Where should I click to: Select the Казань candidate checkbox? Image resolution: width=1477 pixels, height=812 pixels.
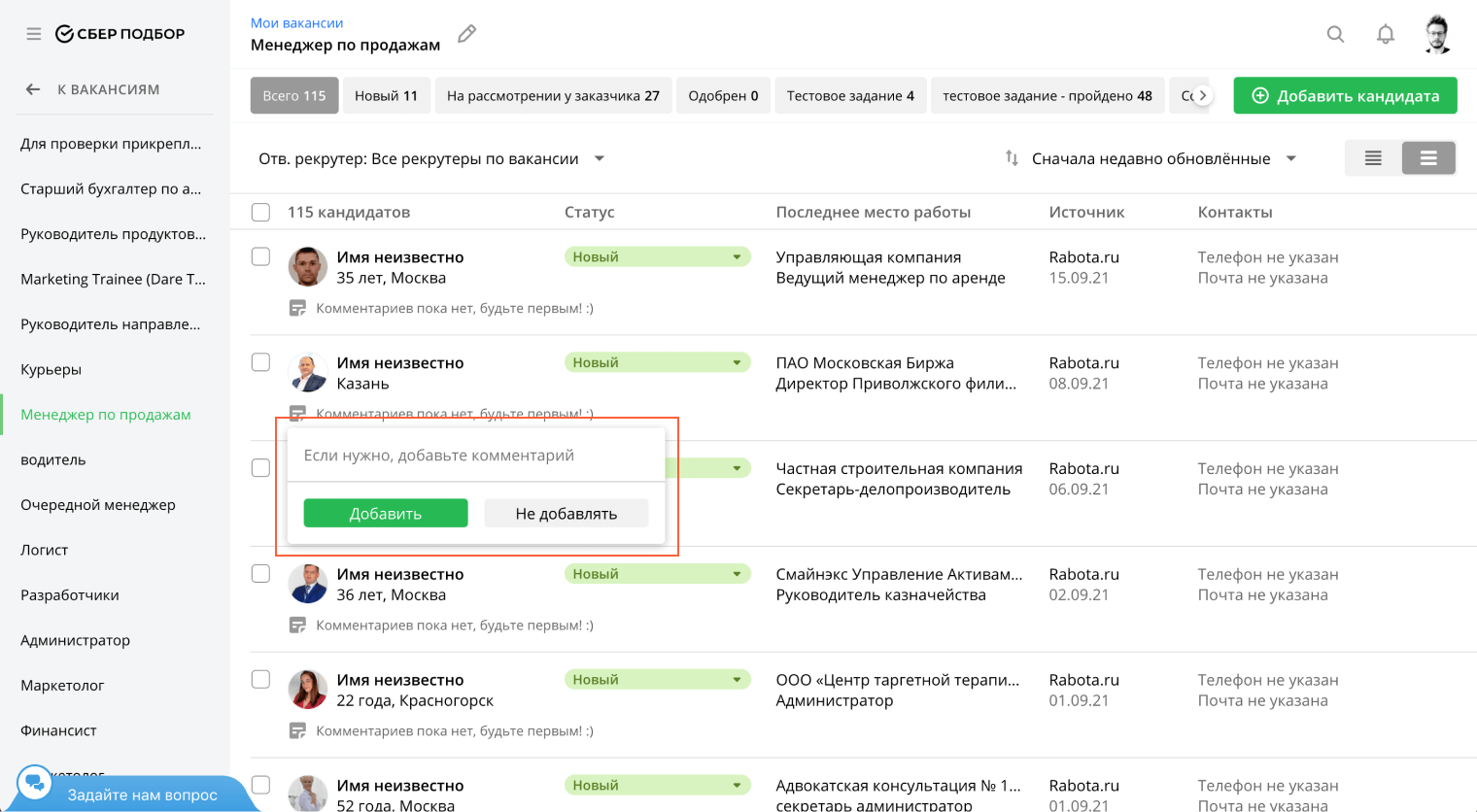pos(260,362)
